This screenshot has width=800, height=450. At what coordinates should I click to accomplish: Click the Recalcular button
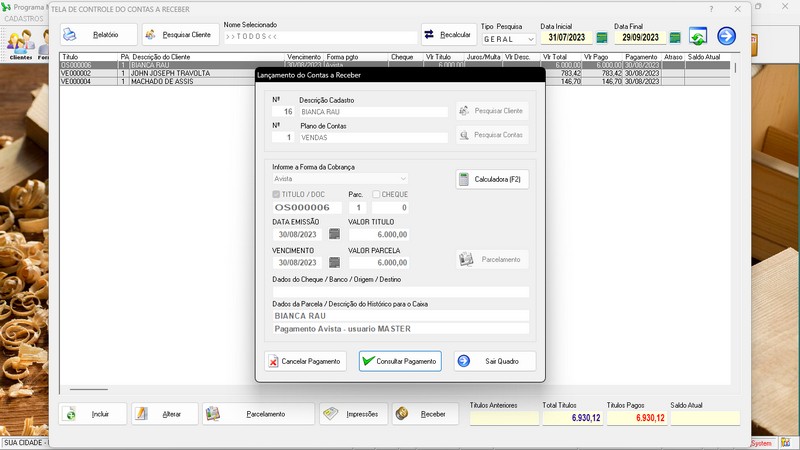(x=448, y=34)
